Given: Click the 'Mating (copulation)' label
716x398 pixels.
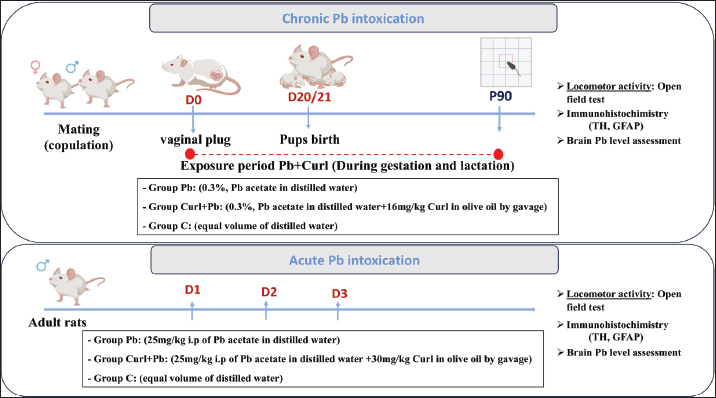Looking at the screenshot, I should point(79,137).
